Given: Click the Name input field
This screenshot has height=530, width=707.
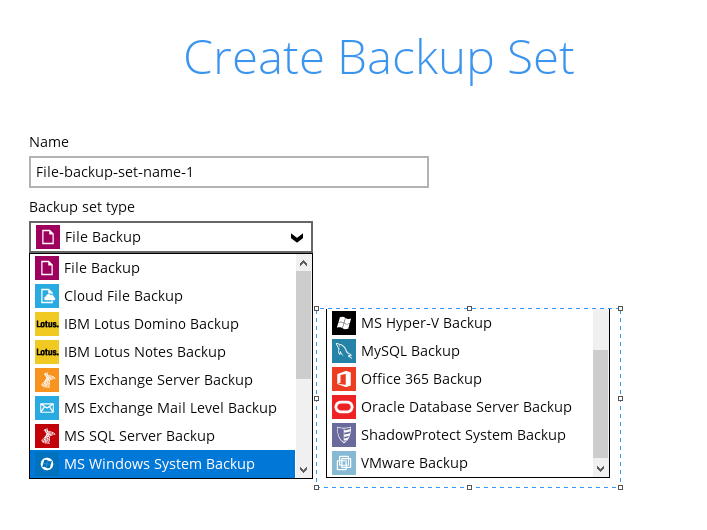Looking at the screenshot, I should tap(229, 172).
